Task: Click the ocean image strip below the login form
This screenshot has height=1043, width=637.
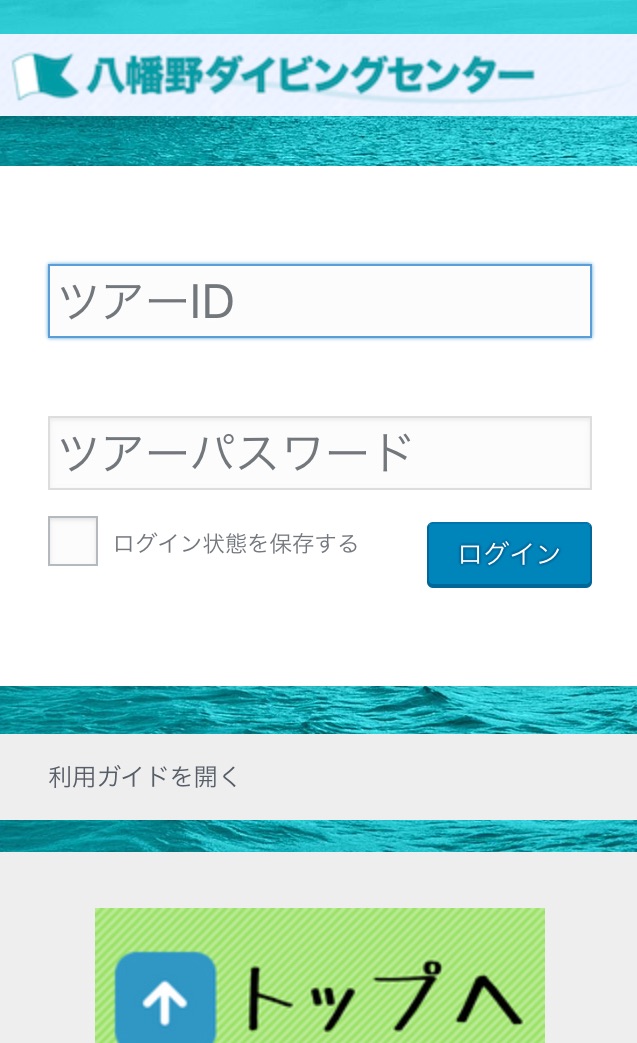Action: click(320, 710)
